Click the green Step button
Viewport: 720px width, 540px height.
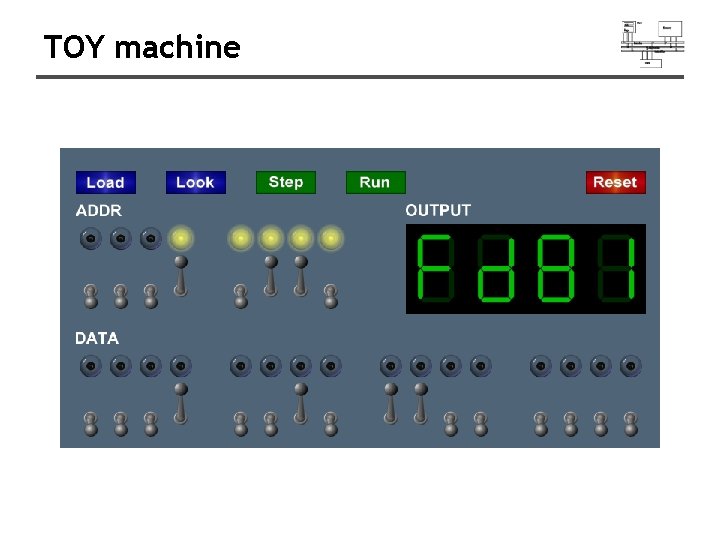pyautogui.click(x=286, y=182)
